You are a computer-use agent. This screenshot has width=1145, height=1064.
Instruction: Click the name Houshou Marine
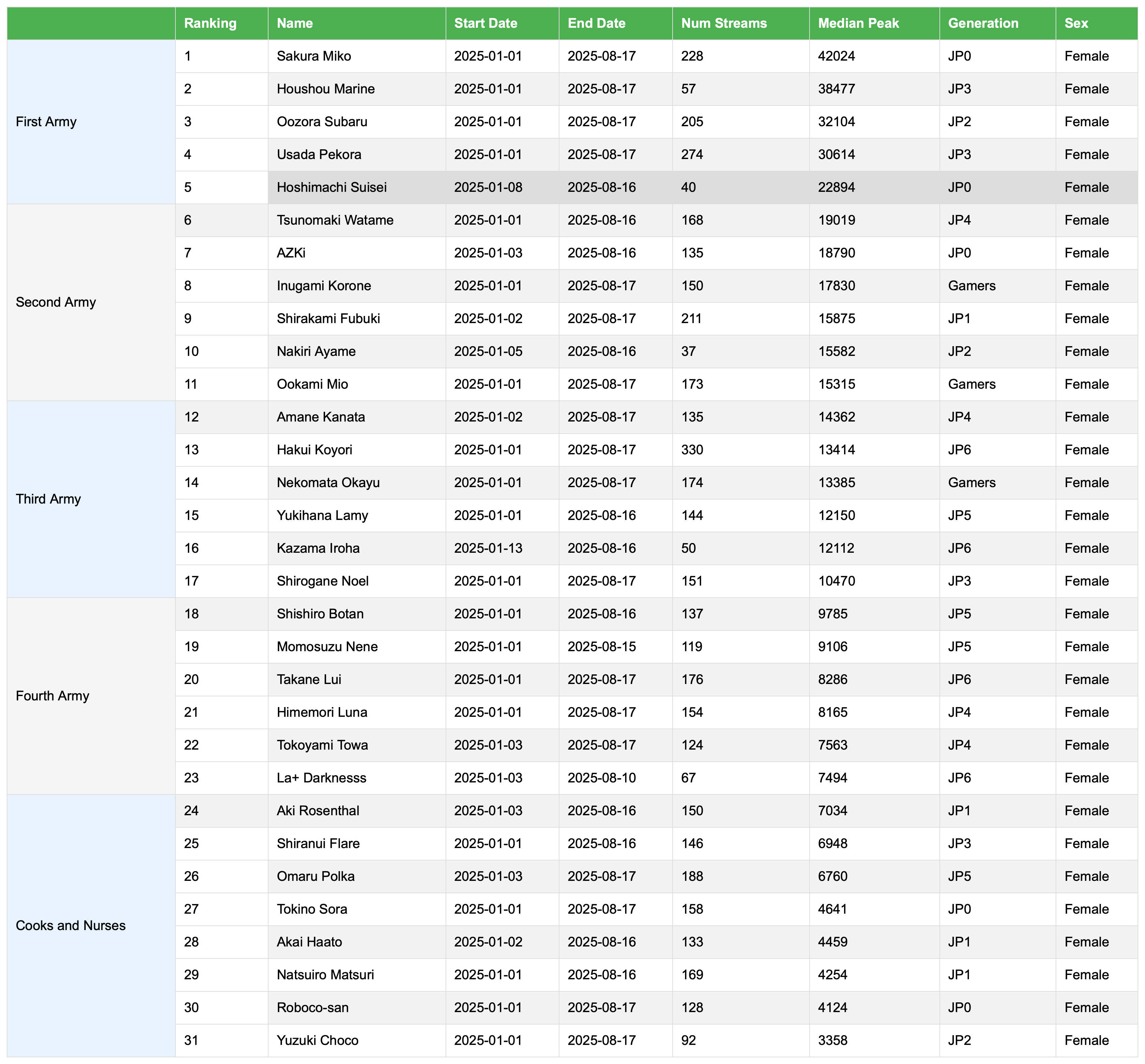pos(326,89)
